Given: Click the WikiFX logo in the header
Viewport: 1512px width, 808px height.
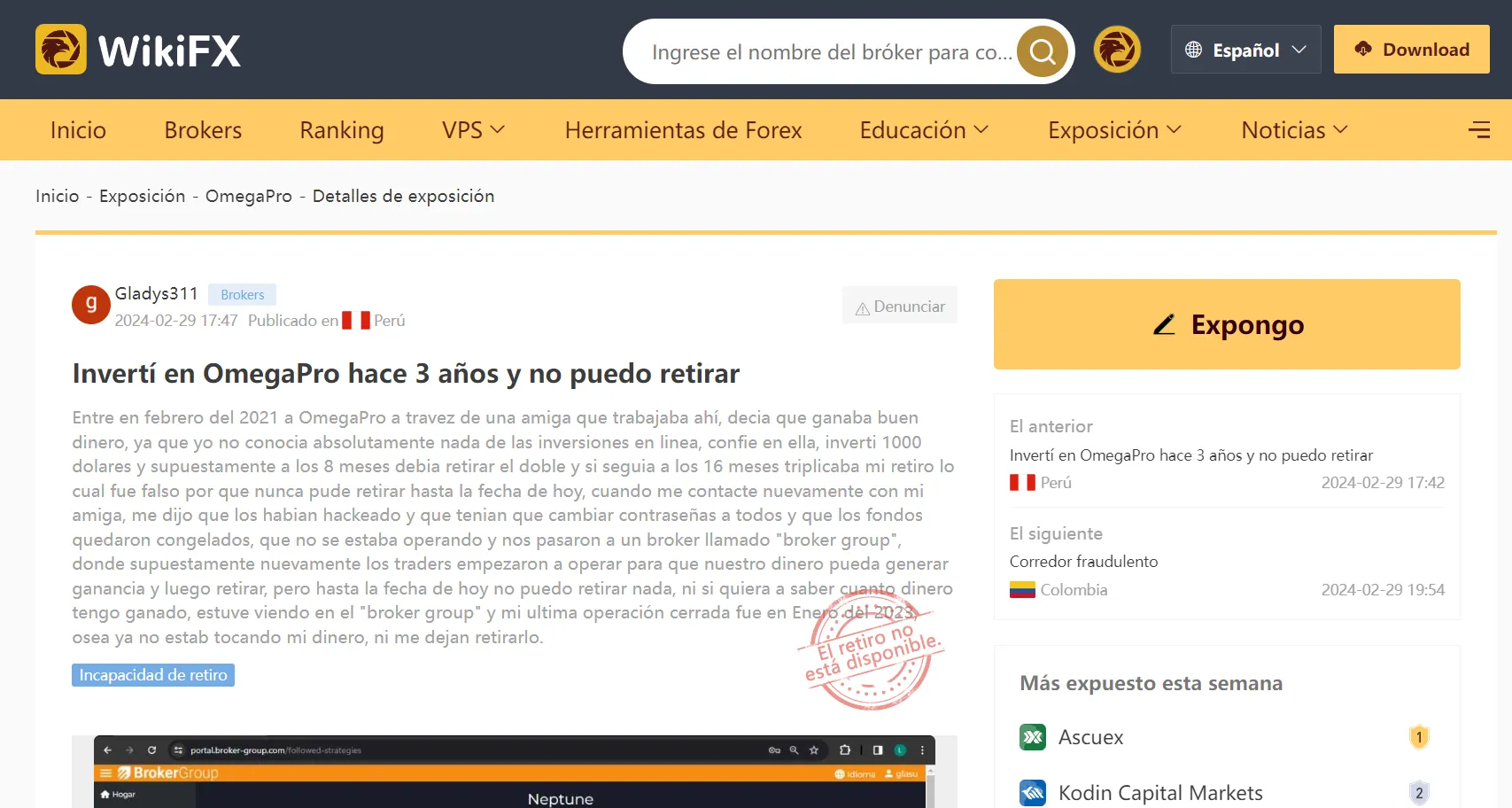Looking at the screenshot, I should point(138,50).
